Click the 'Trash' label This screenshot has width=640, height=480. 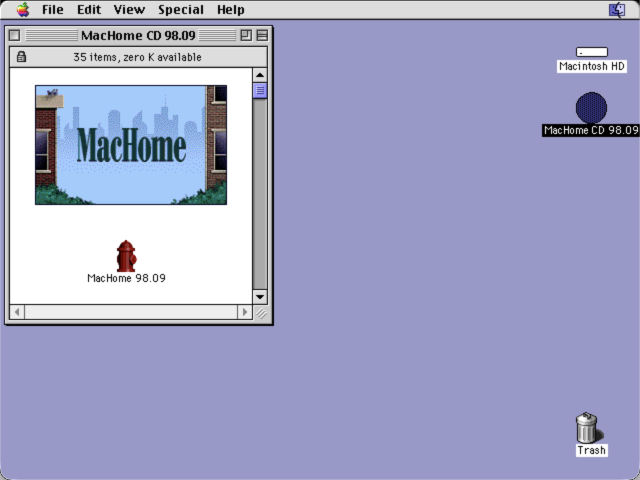coord(591,450)
